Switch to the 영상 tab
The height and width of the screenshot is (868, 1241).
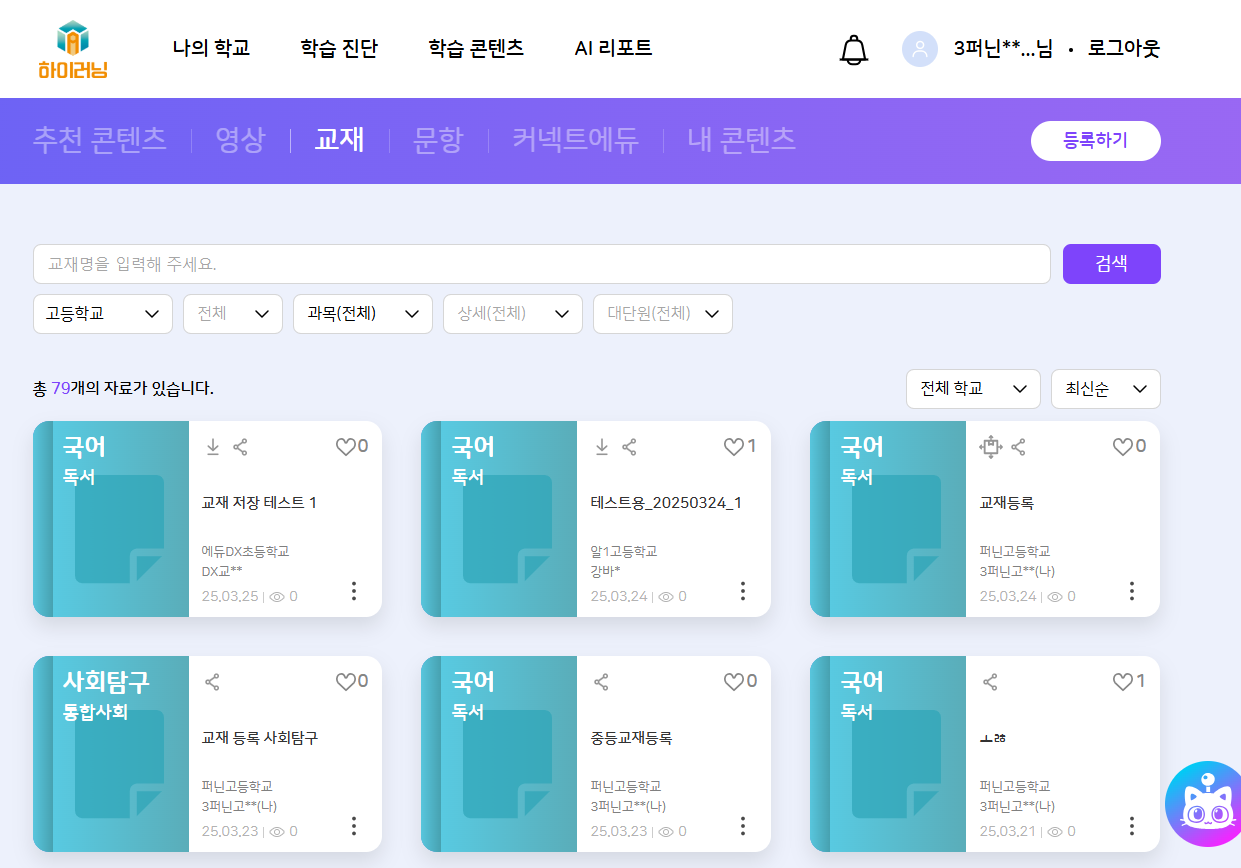[x=240, y=140]
